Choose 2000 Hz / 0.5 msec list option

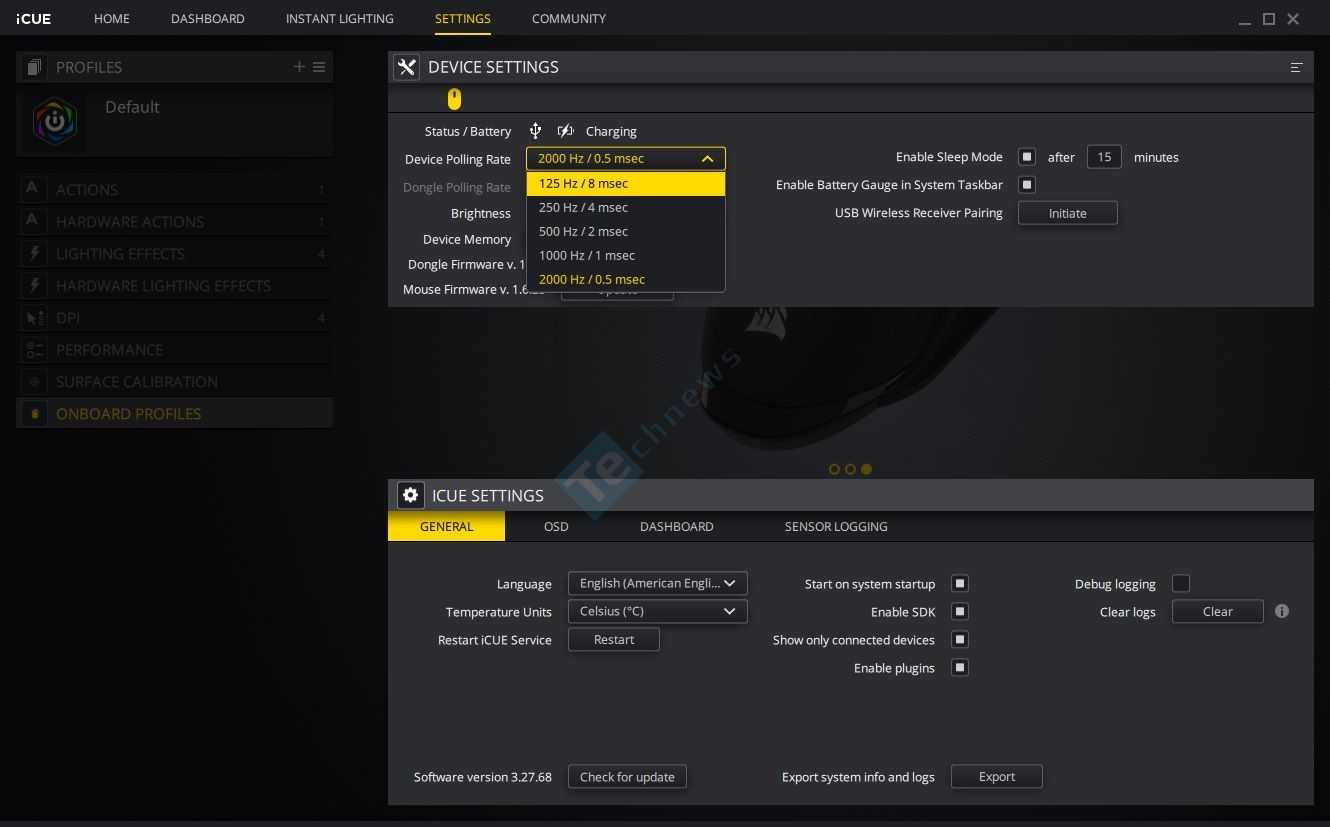pyautogui.click(x=626, y=279)
